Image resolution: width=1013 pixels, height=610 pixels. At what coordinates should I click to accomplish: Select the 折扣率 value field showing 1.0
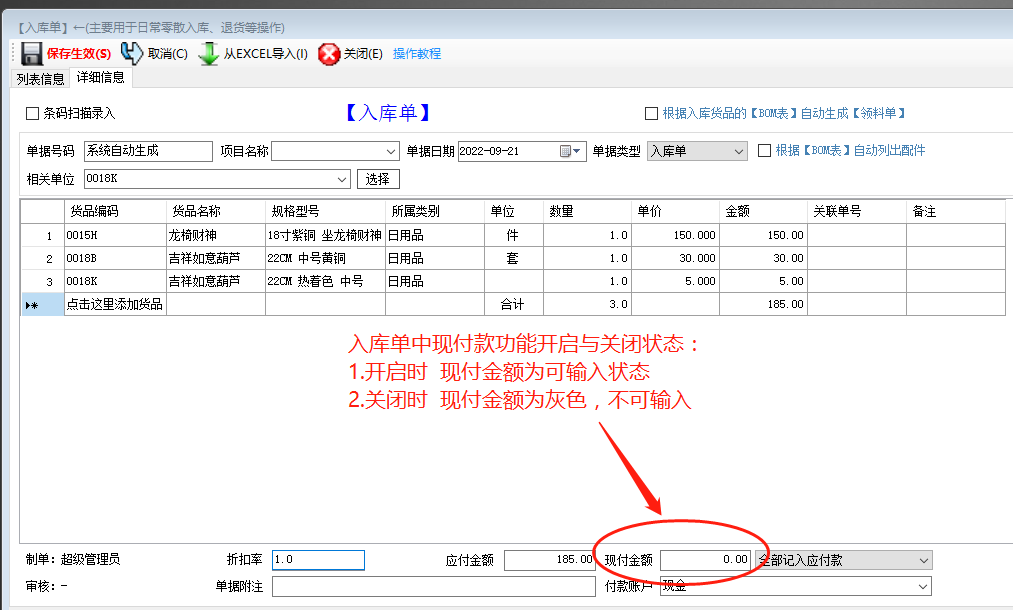click(317, 560)
